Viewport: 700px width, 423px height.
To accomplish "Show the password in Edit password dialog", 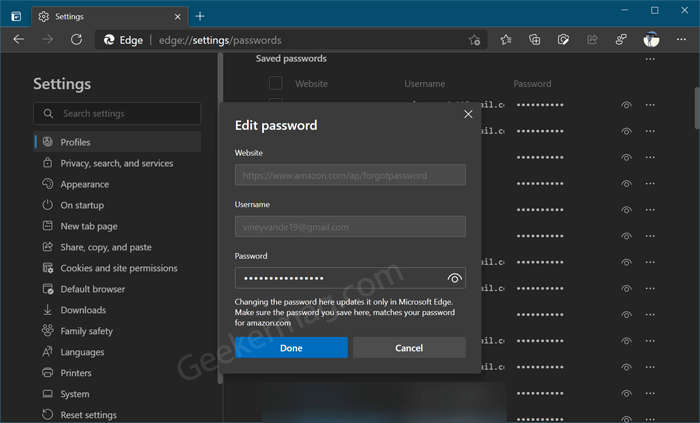I will click(x=454, y=278).
